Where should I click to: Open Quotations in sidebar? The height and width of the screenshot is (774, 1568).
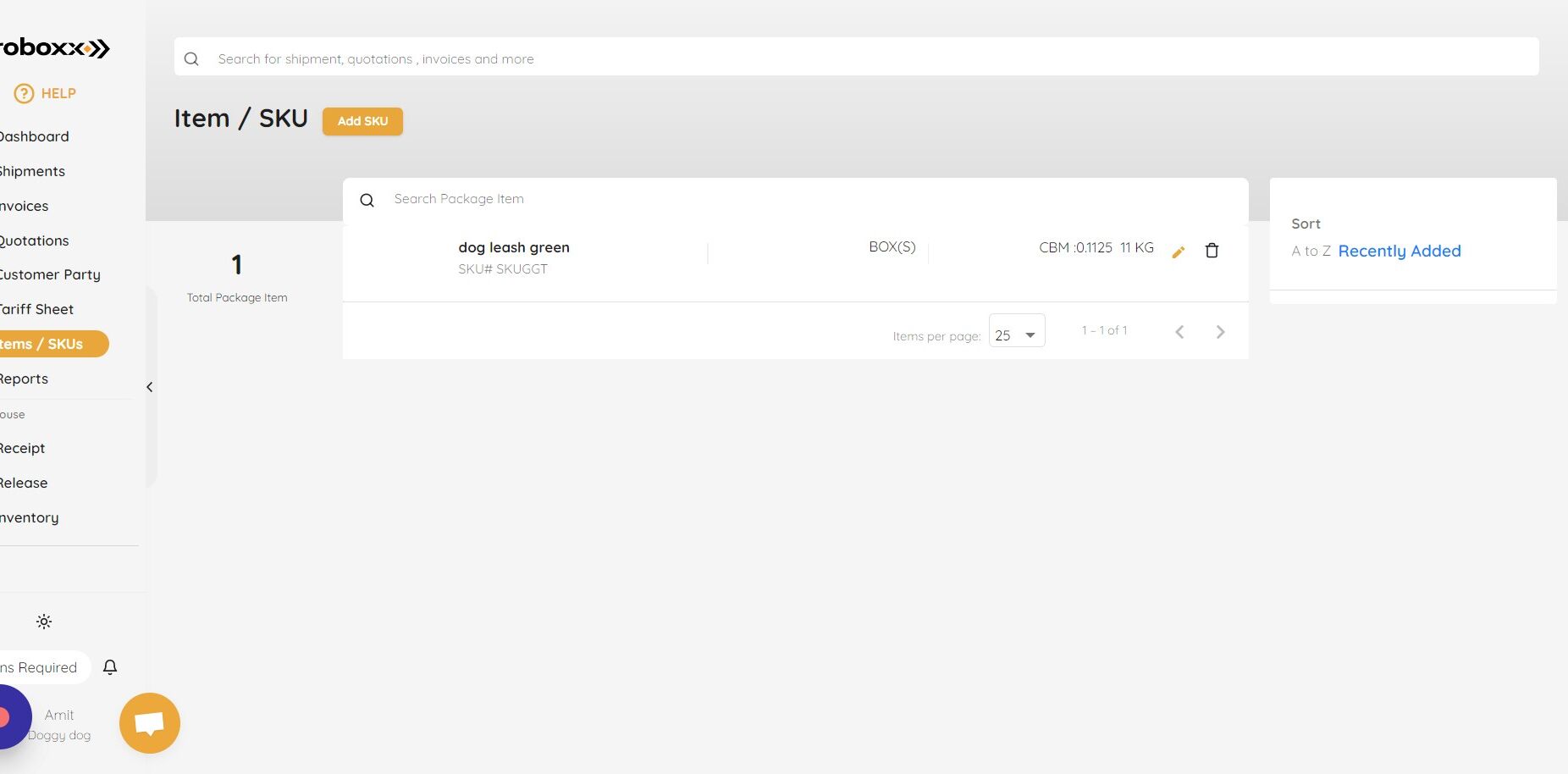[x=34, y=240]
